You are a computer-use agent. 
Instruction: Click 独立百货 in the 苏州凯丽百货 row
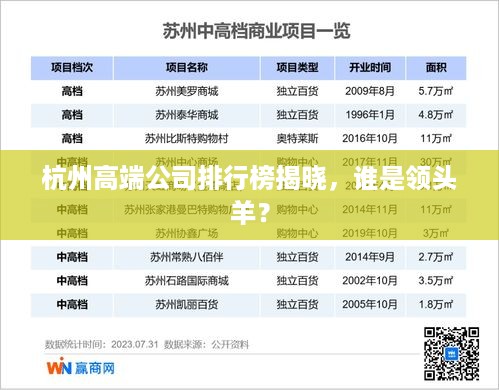[297, 304]
